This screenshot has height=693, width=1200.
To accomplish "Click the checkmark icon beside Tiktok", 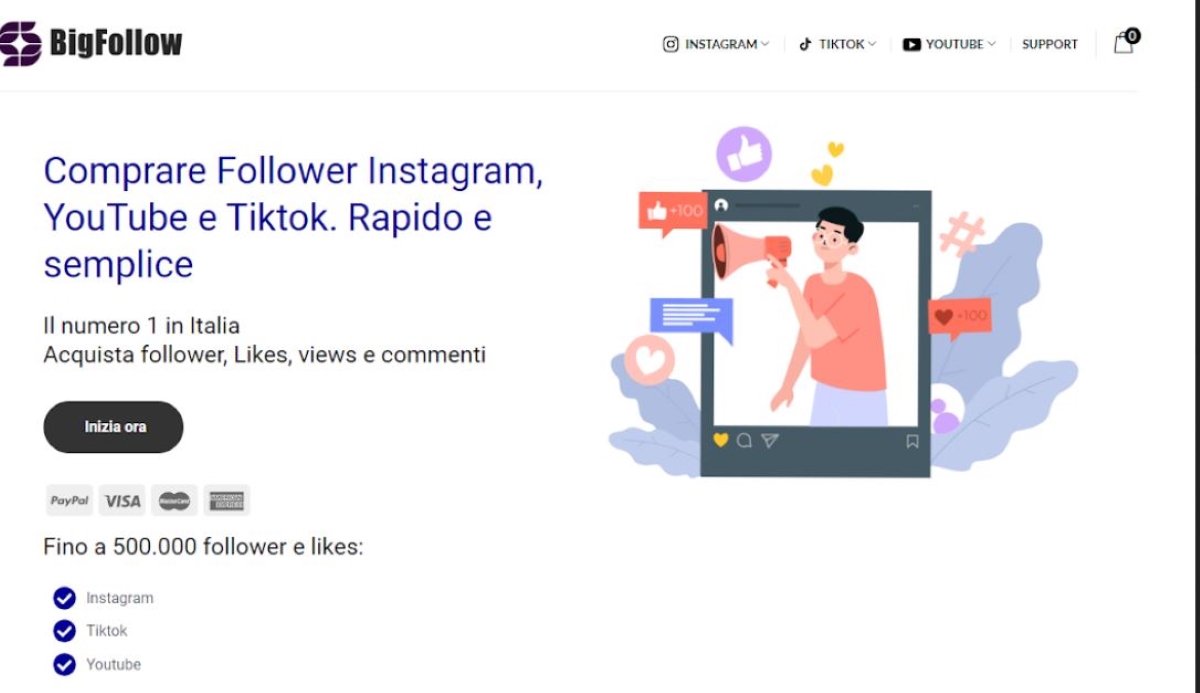I will pyautogui.click(x=64, y=631).
